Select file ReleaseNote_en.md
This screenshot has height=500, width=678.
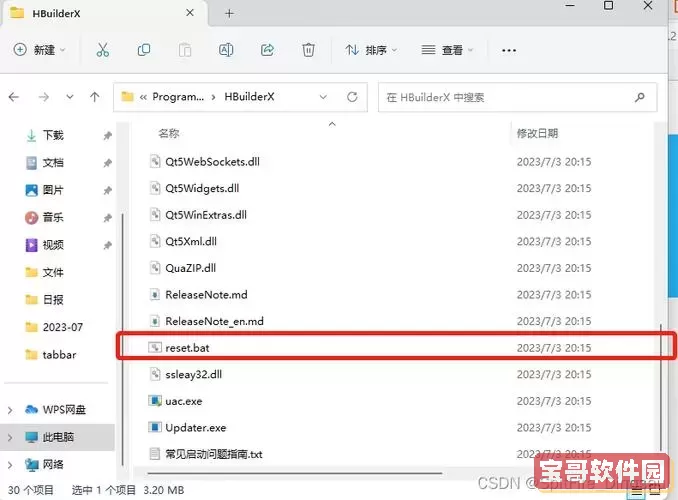214,321
